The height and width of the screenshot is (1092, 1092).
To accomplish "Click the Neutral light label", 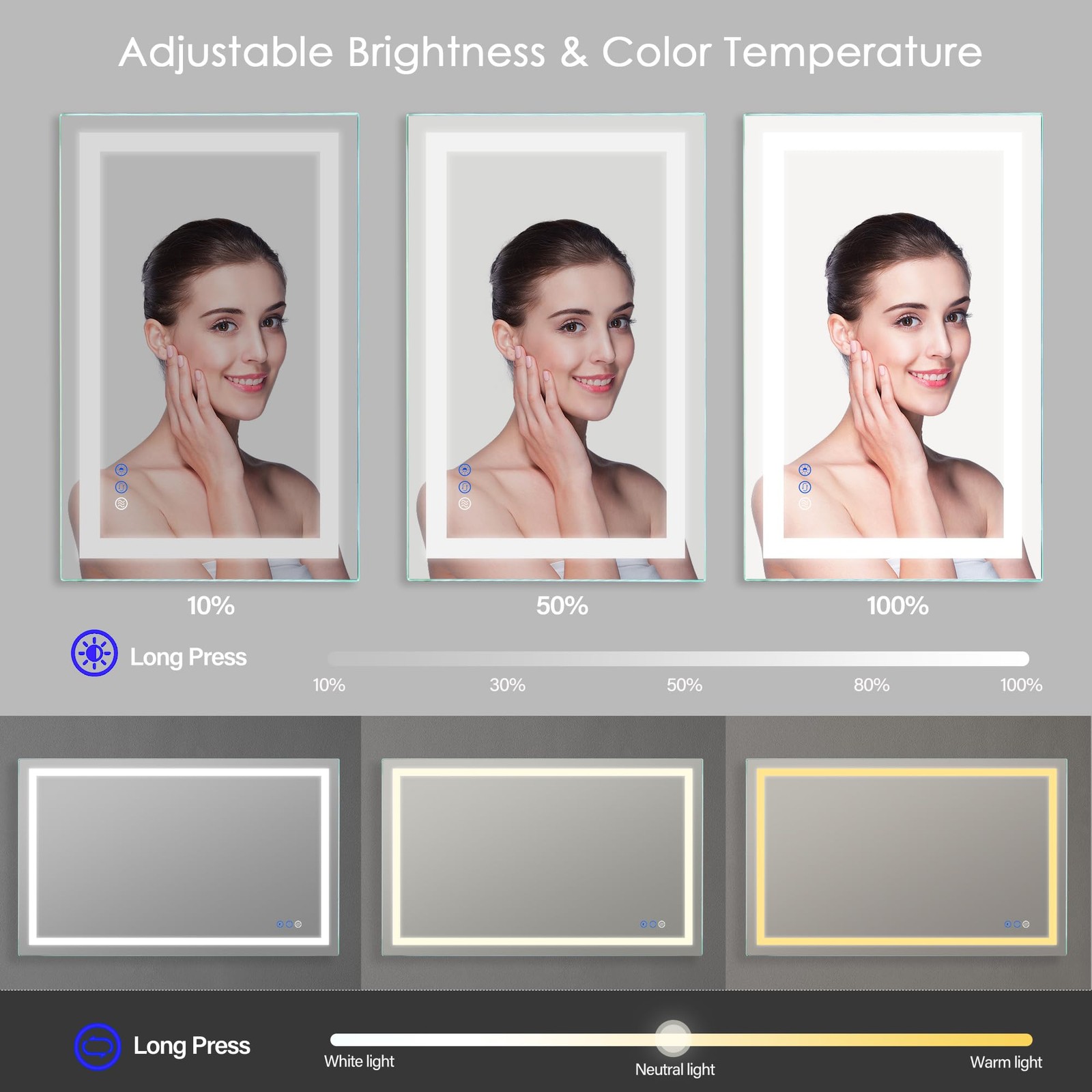I will pos(675,1069).
